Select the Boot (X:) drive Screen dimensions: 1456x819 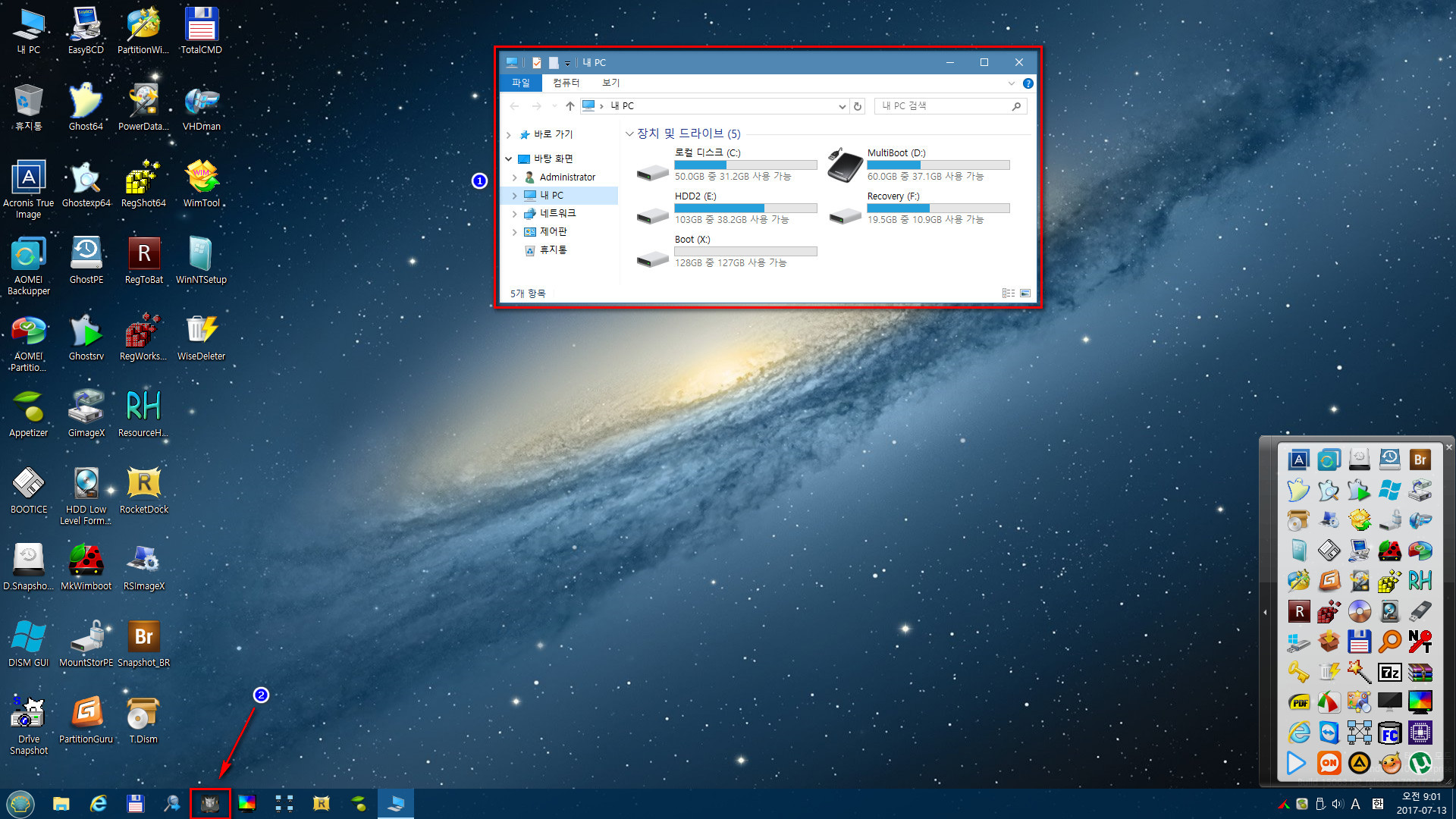pos(726,251)
